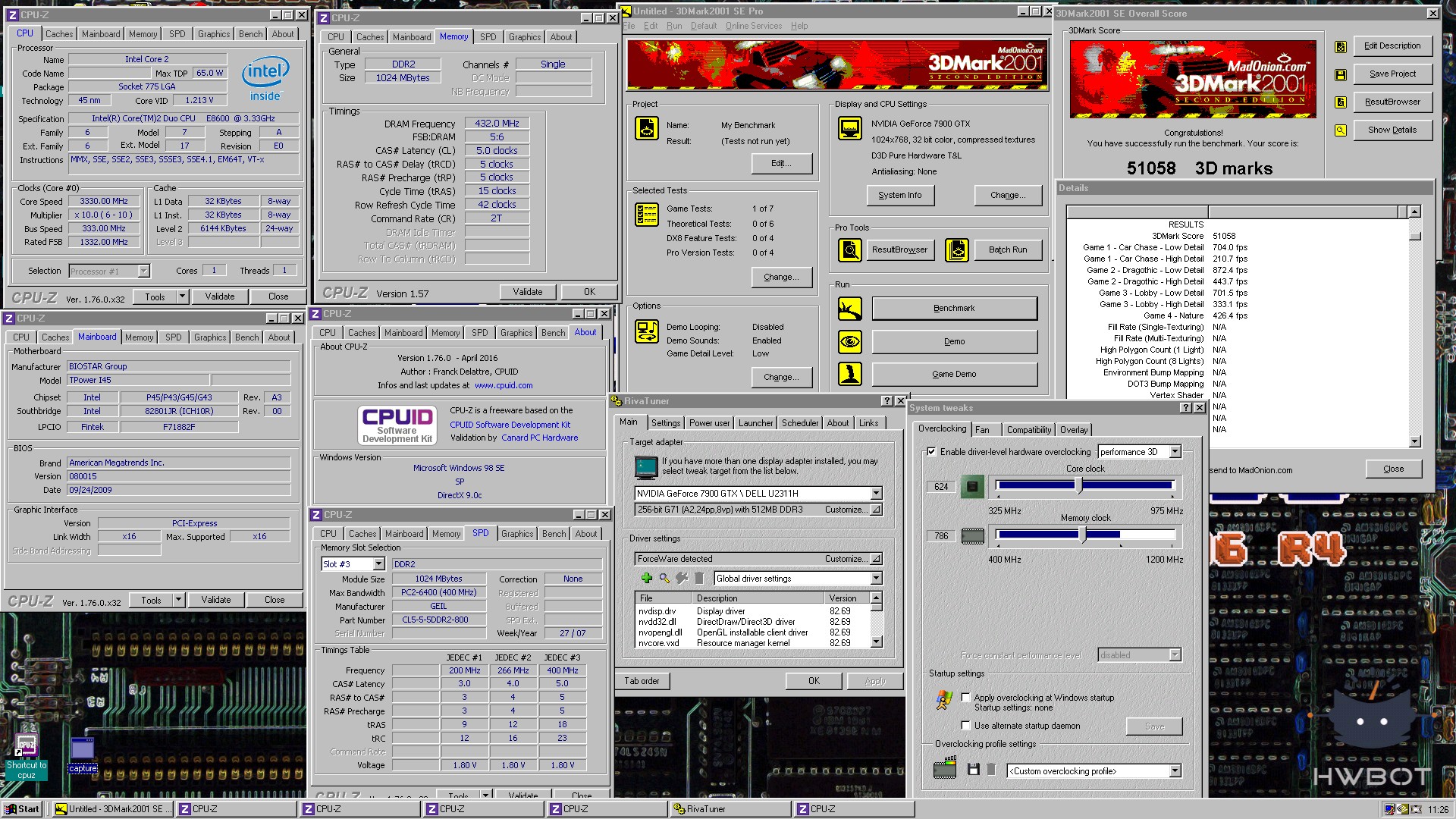Click the Edit Description button
Screen dimensions: 1456x819
click(x=1392, y=46)
